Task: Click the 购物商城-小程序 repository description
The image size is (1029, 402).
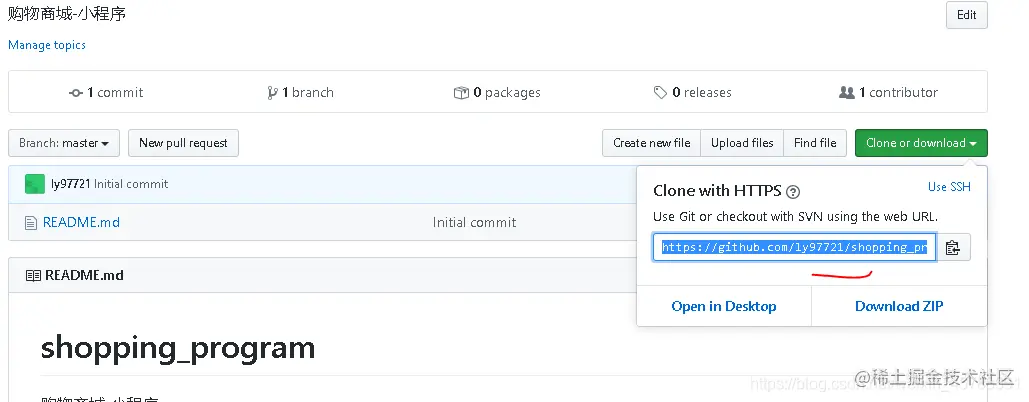Action: click(67, 13)
